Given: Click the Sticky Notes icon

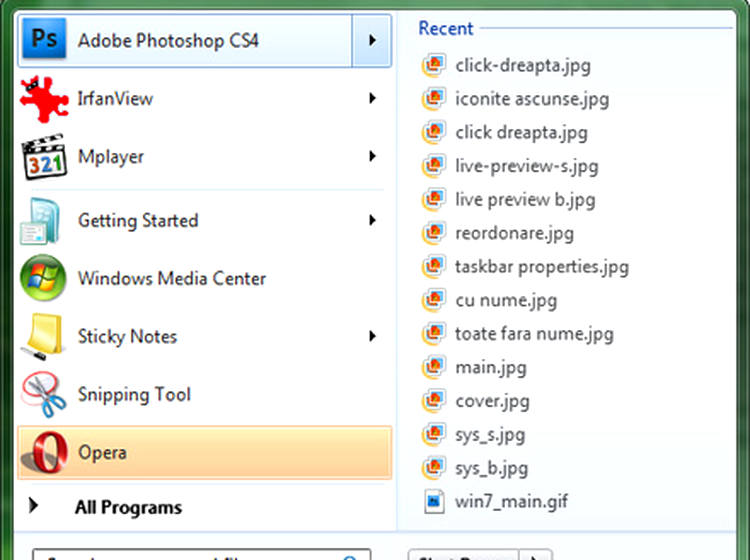Looking at the screenshot, I should point(43,337).
